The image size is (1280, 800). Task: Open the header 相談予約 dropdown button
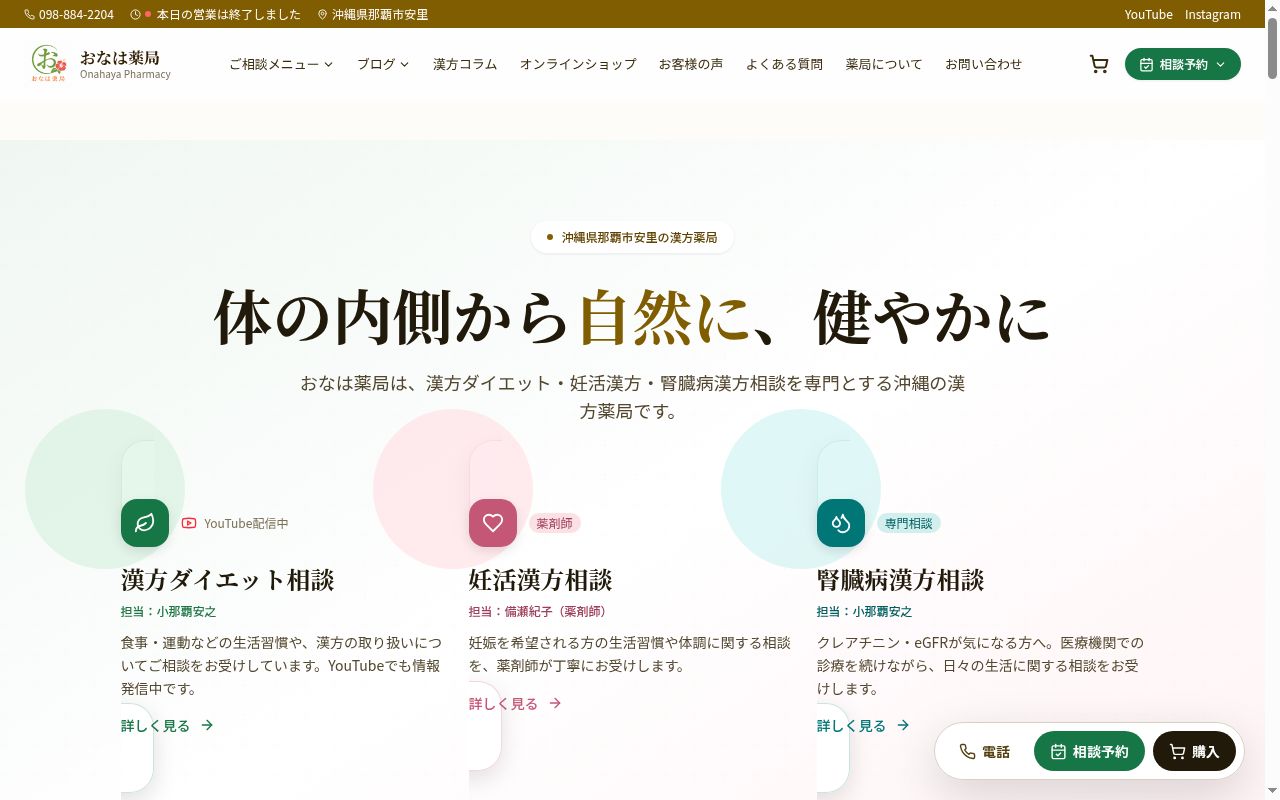(1183, 64)
